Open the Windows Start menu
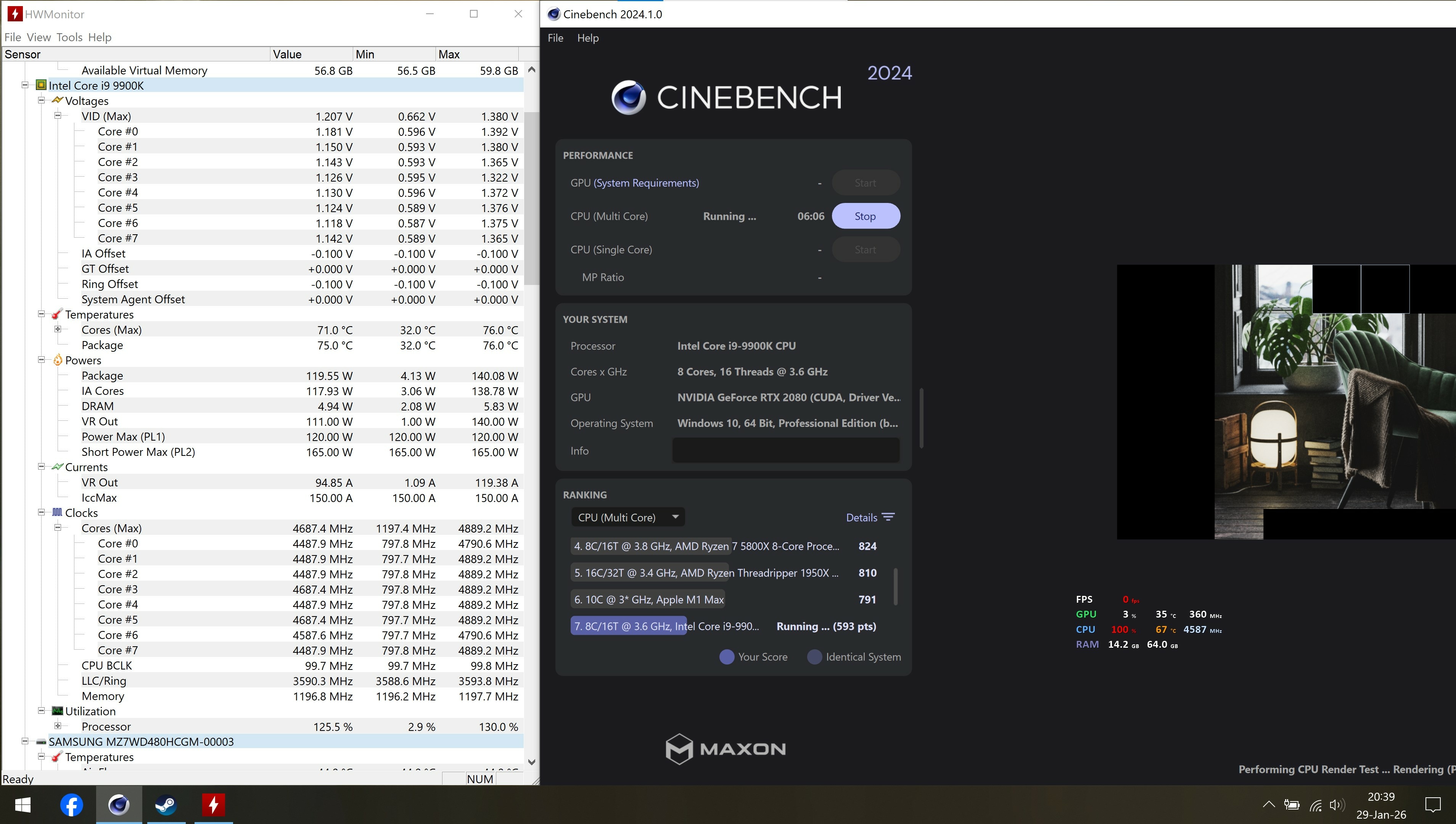 point(23,805)
